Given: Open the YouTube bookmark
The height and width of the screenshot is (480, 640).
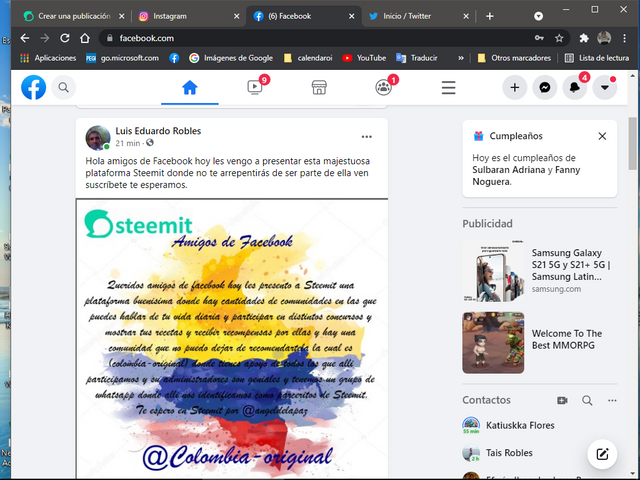Looking at the screenshot, I should point(364,58).
